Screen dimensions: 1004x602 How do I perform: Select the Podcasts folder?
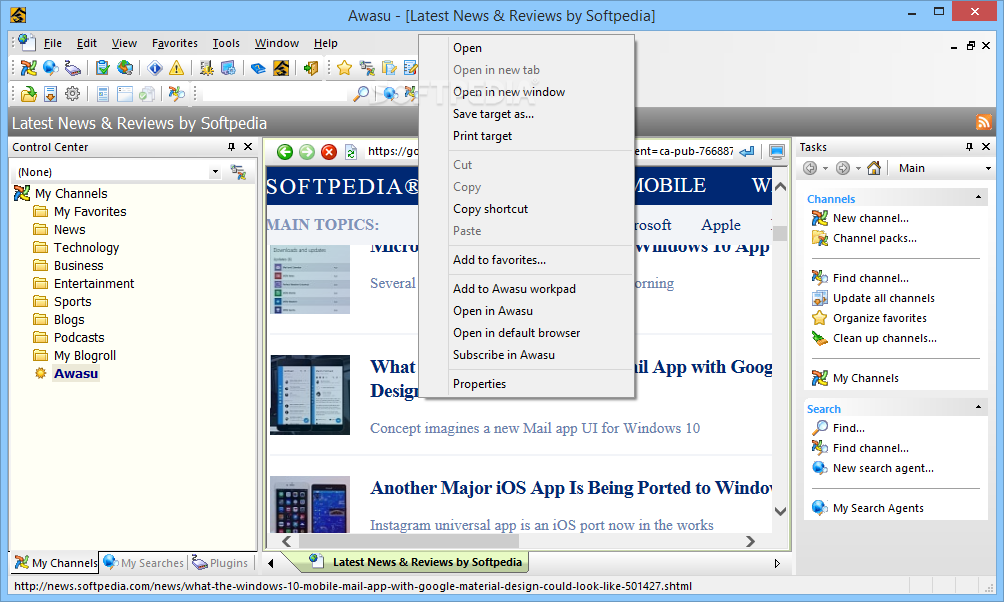79,338
